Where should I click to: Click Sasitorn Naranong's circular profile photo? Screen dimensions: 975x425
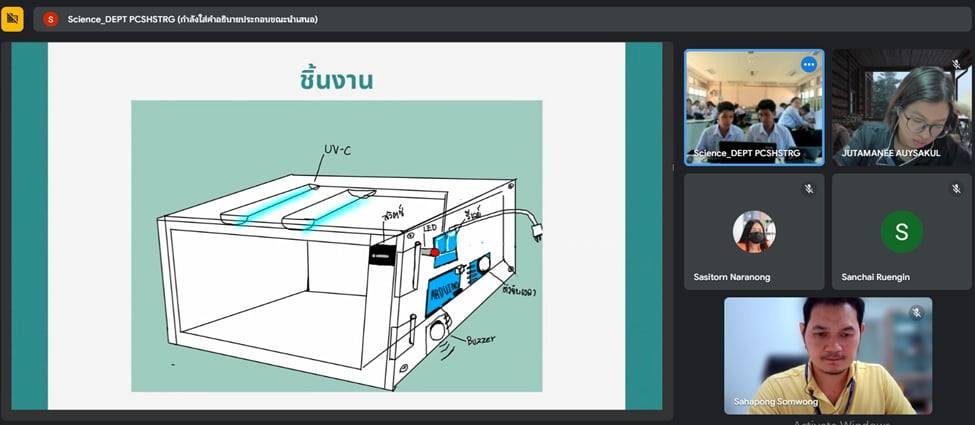pyautogui.click(x=754, y=231)
